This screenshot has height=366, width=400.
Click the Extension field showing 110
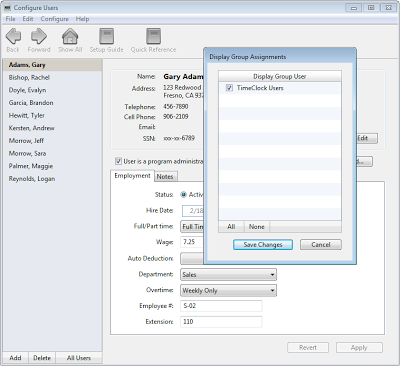(x=221, y=322)
